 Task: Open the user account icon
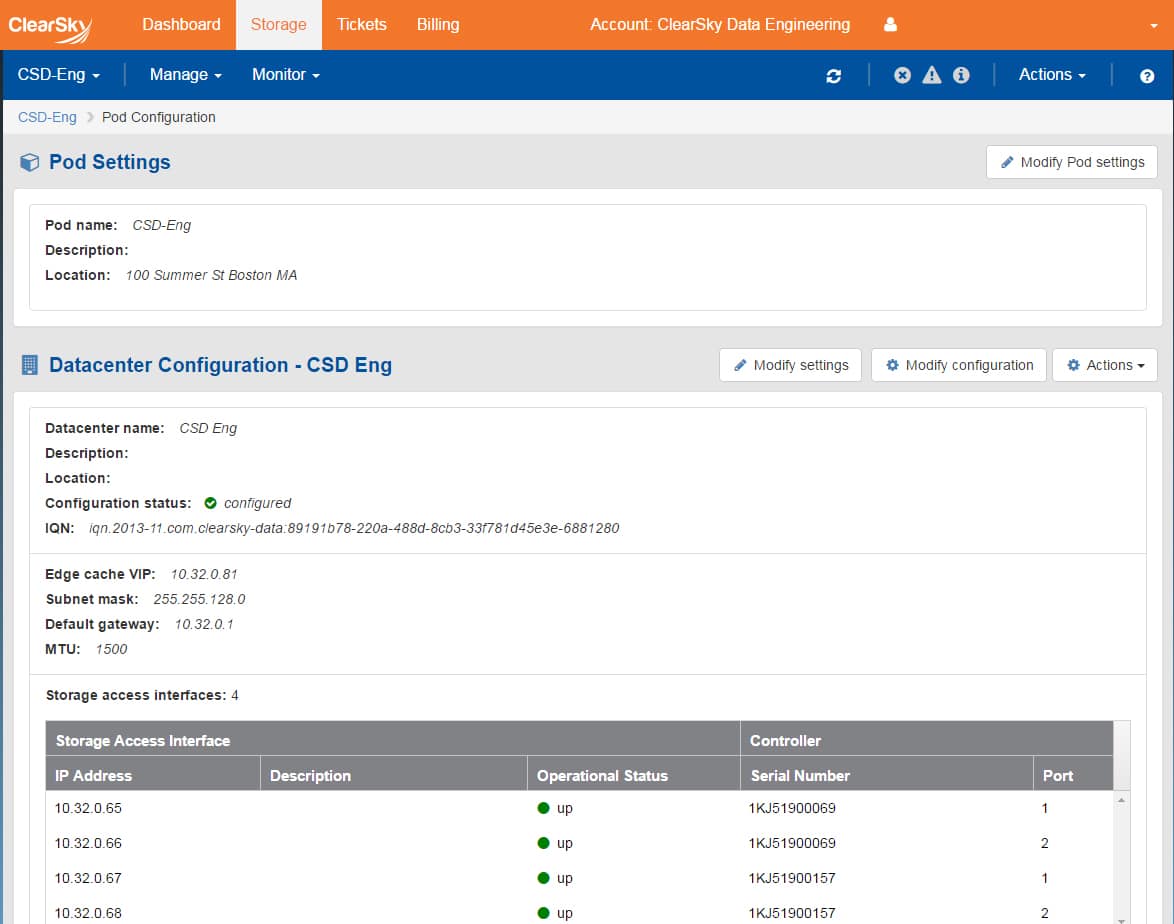(890, 25)
